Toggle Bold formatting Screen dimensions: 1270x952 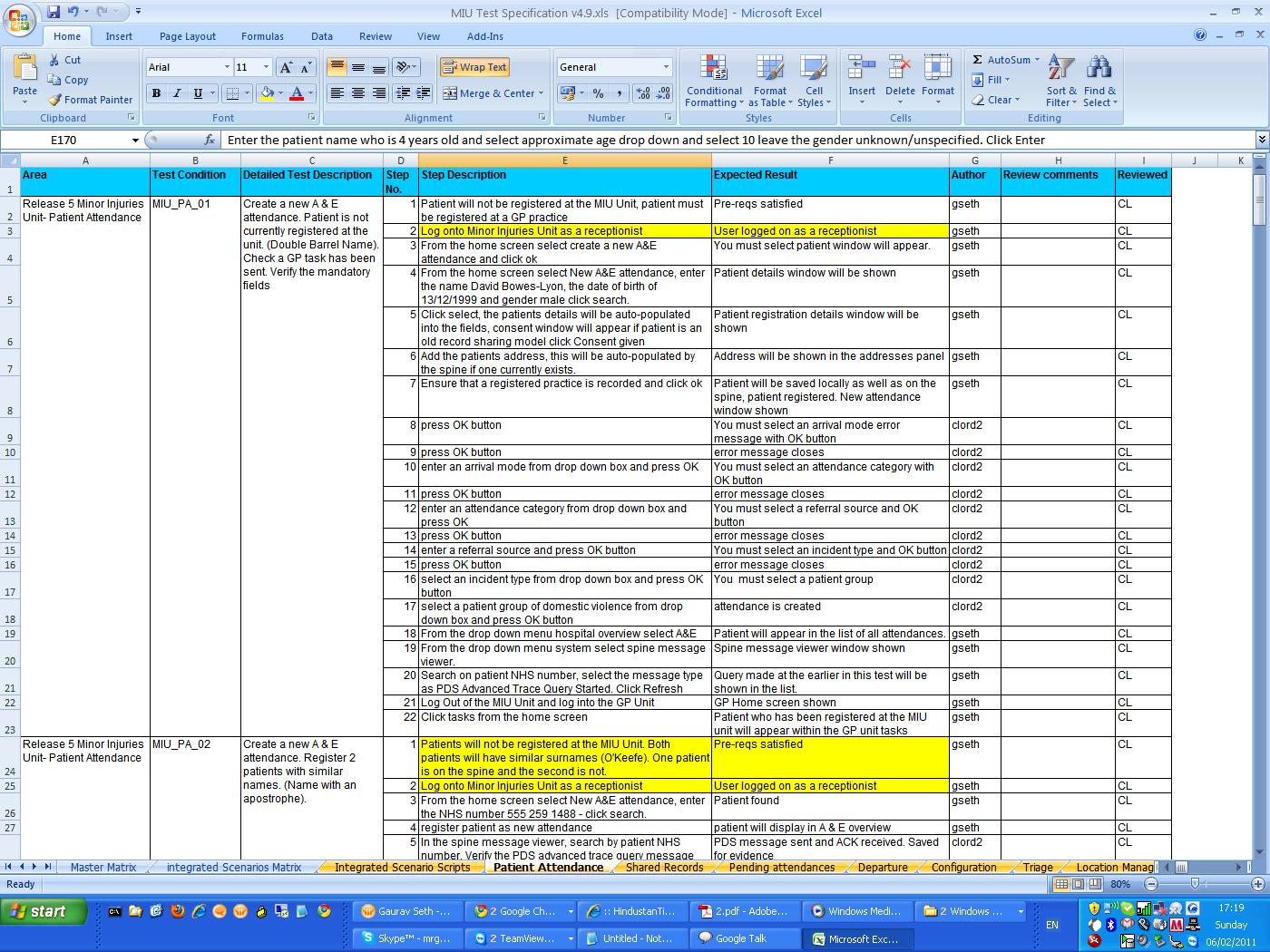pyautogui.click(x=156, y=93)
